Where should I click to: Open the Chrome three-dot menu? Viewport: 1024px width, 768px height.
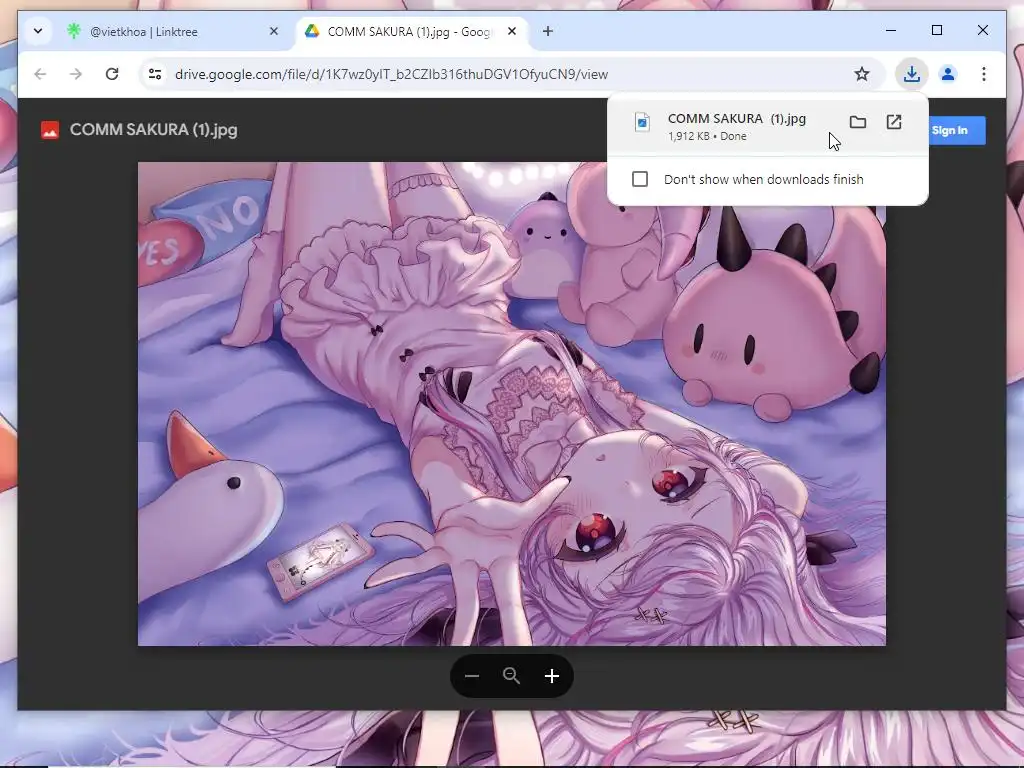click(984, 74)
